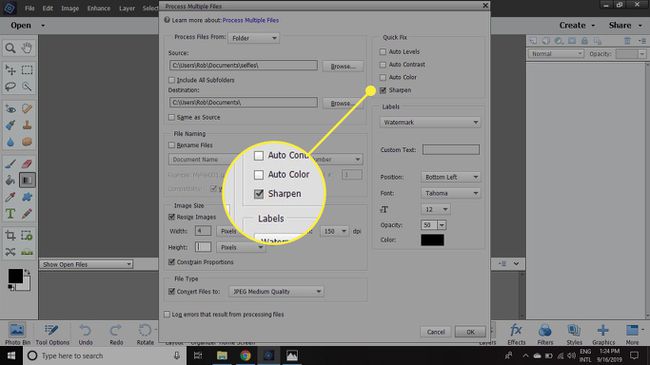Select the Gradient tool
Screen dimensions: 650x365
(x=27, y=180)
